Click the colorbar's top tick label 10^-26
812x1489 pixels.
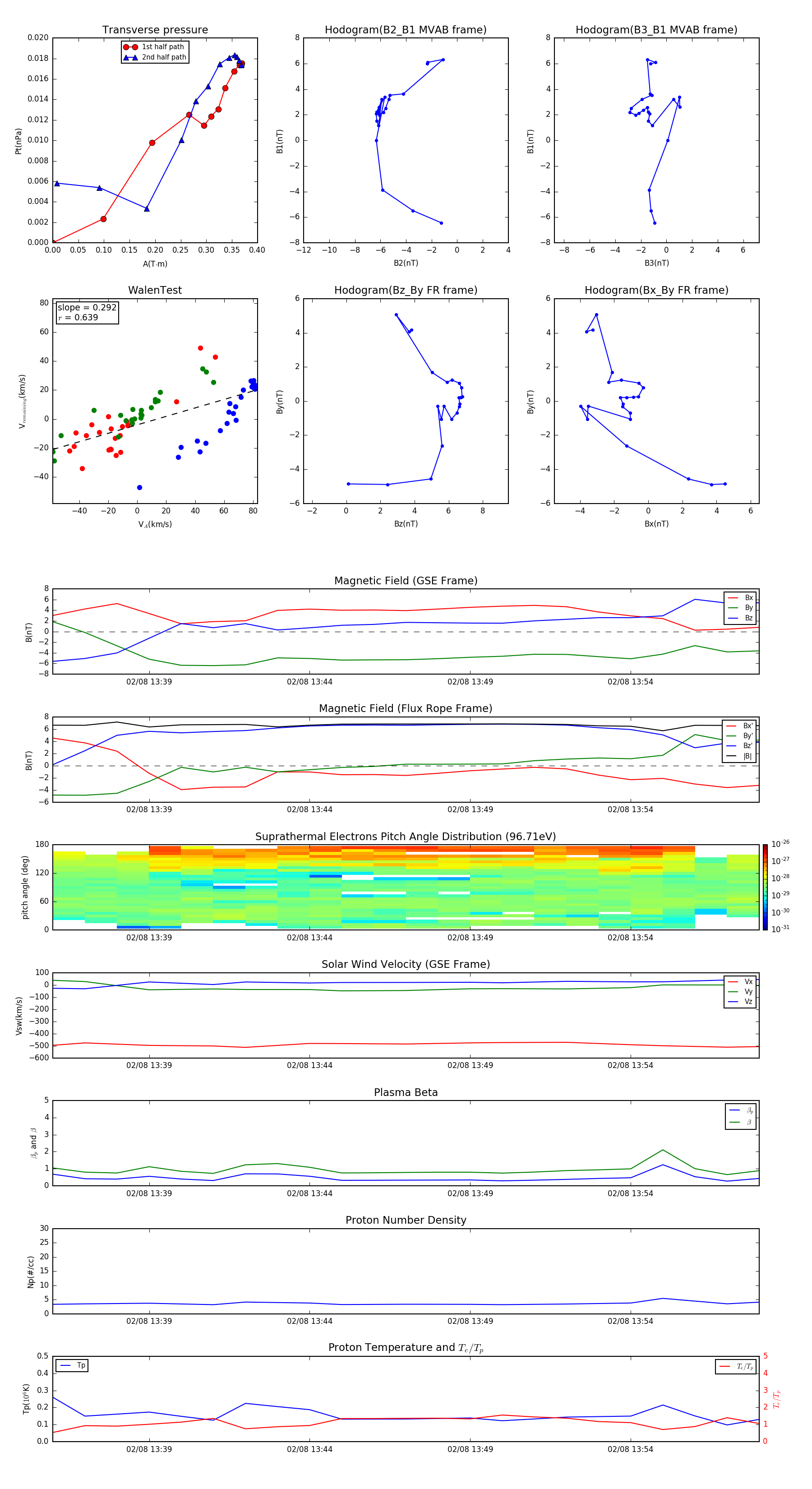click(780, 844)
